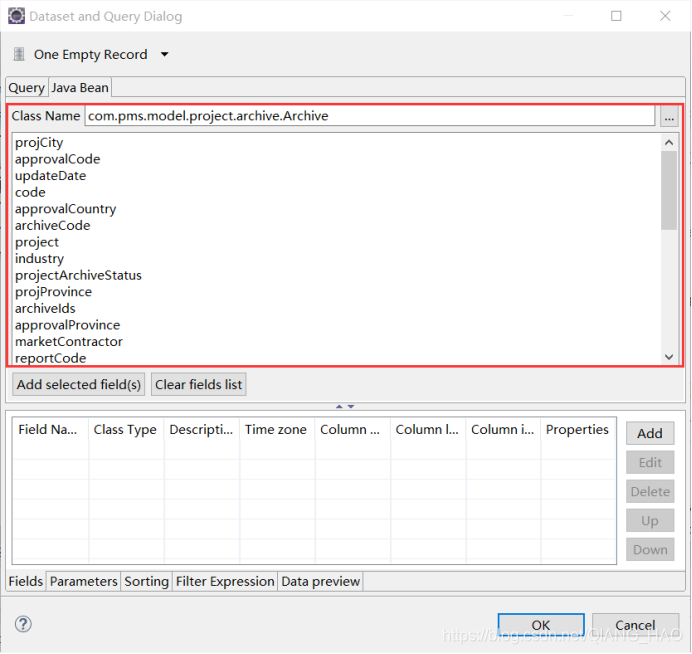Screen dimensions: 692x654
Task: Open the Filter Expression tab
Action: [x=225, y=581]
